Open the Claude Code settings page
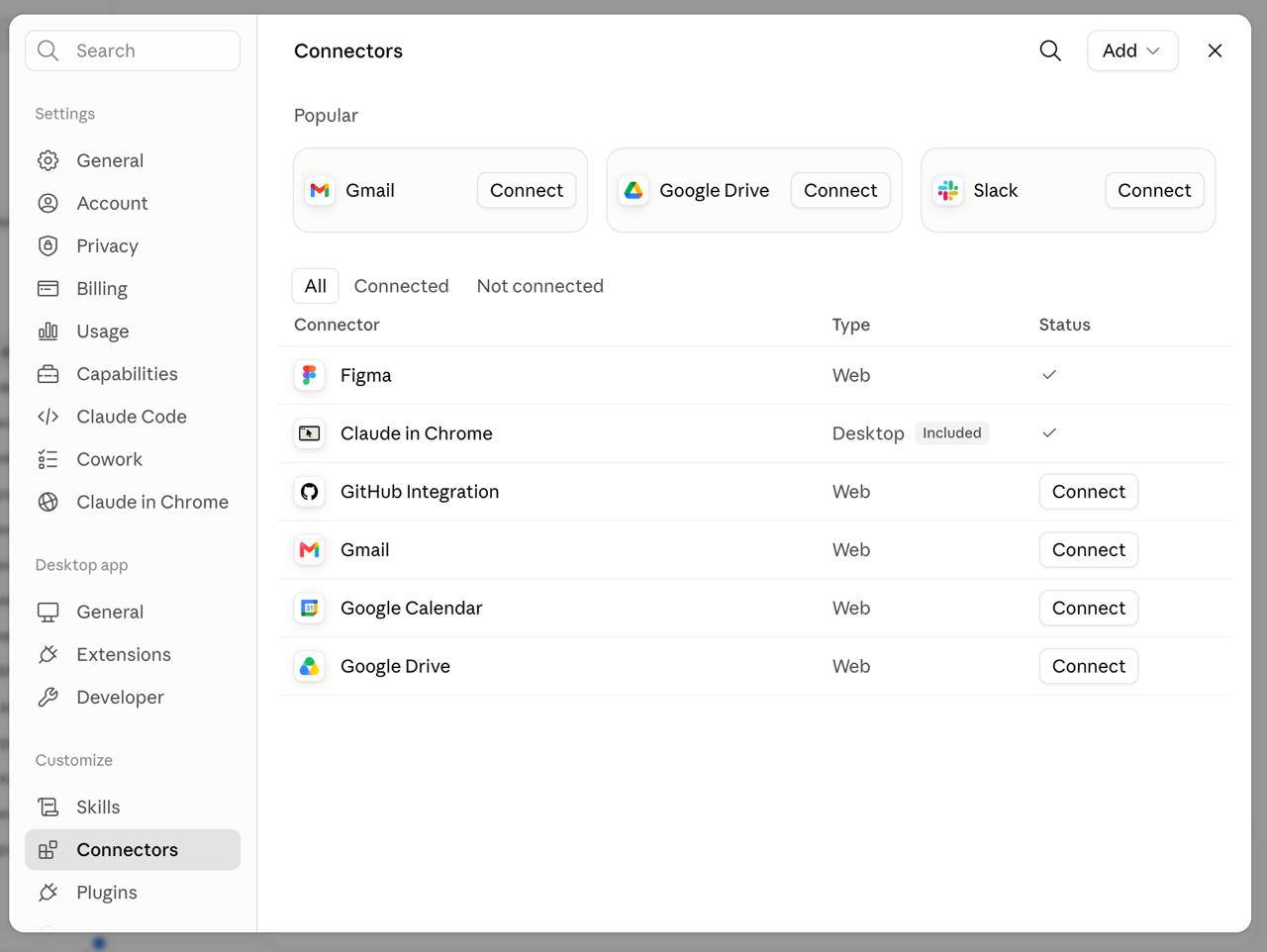This screenshot has width=1267, height=952. [133, 417]
